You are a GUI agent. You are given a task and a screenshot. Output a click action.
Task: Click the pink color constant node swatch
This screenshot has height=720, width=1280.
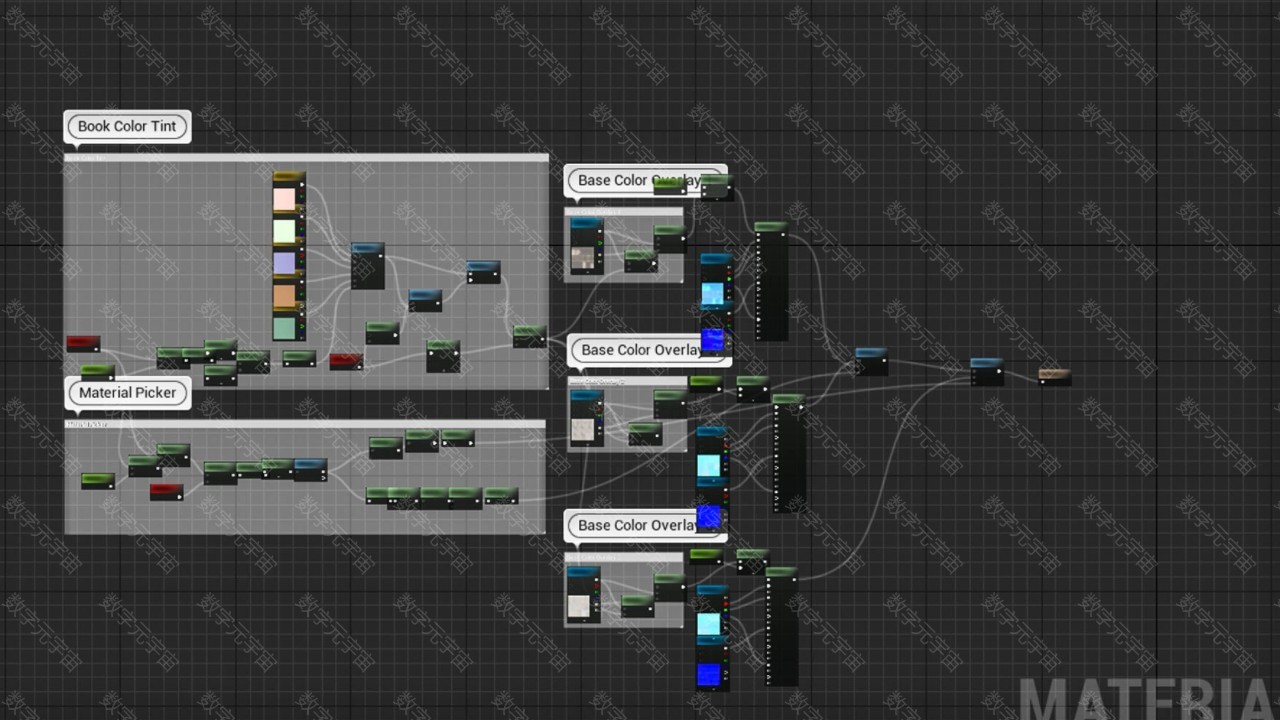click(286, 198)
